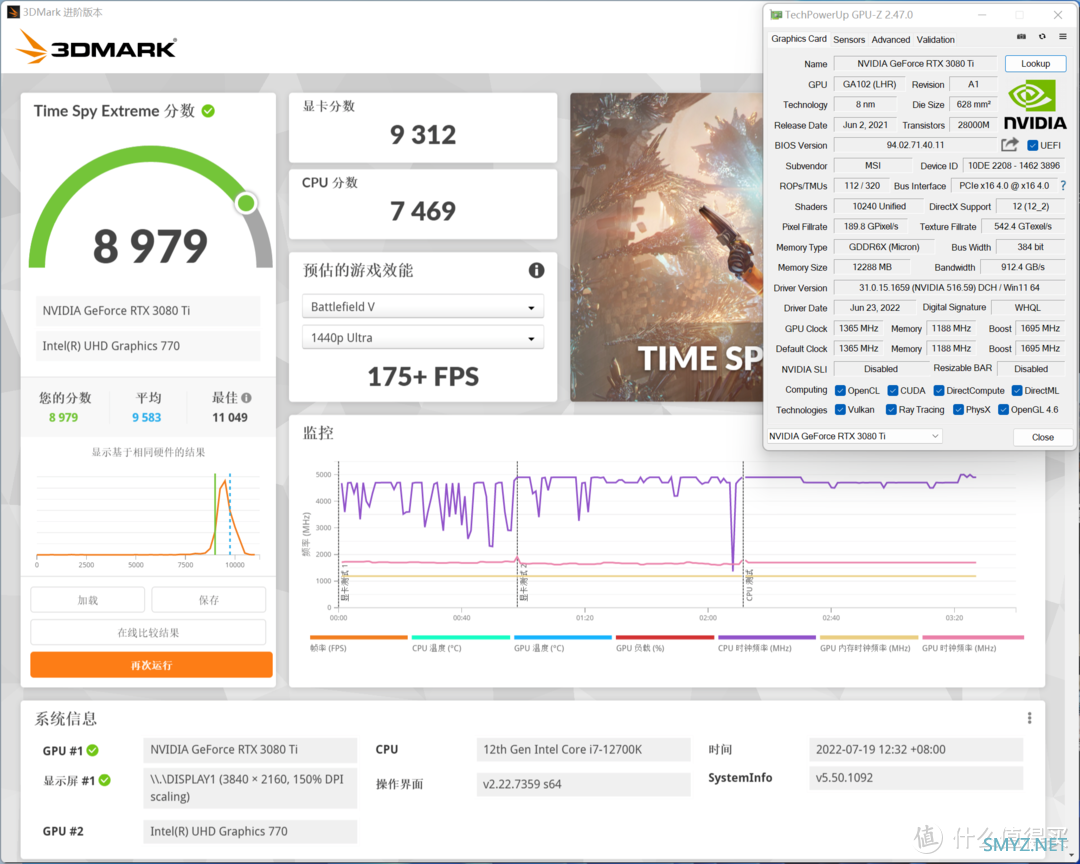Click the green check icon beside display #1
This screenshot has height=864, width=1080.
point(105,780)
